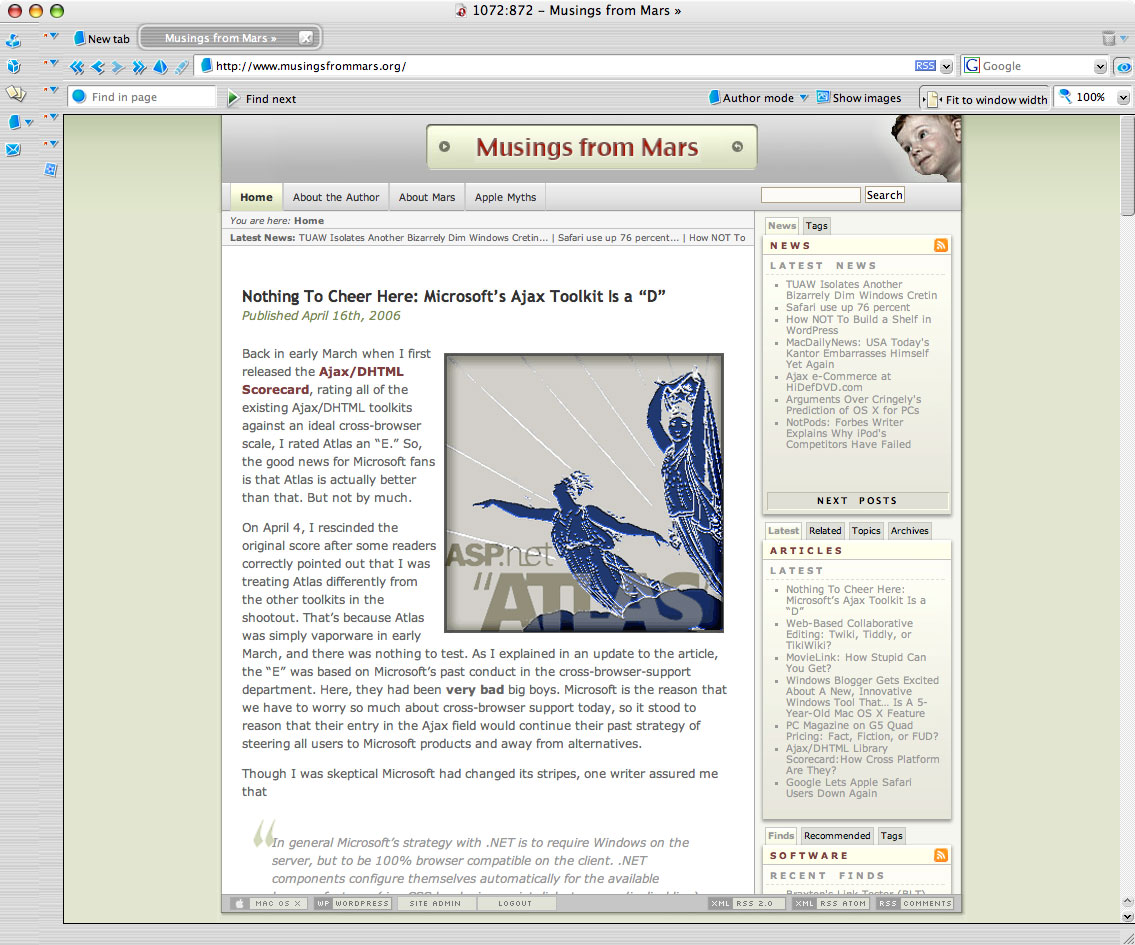Click the website Search button
Screen dimensions: 1135x945
(x=885, y=195)
